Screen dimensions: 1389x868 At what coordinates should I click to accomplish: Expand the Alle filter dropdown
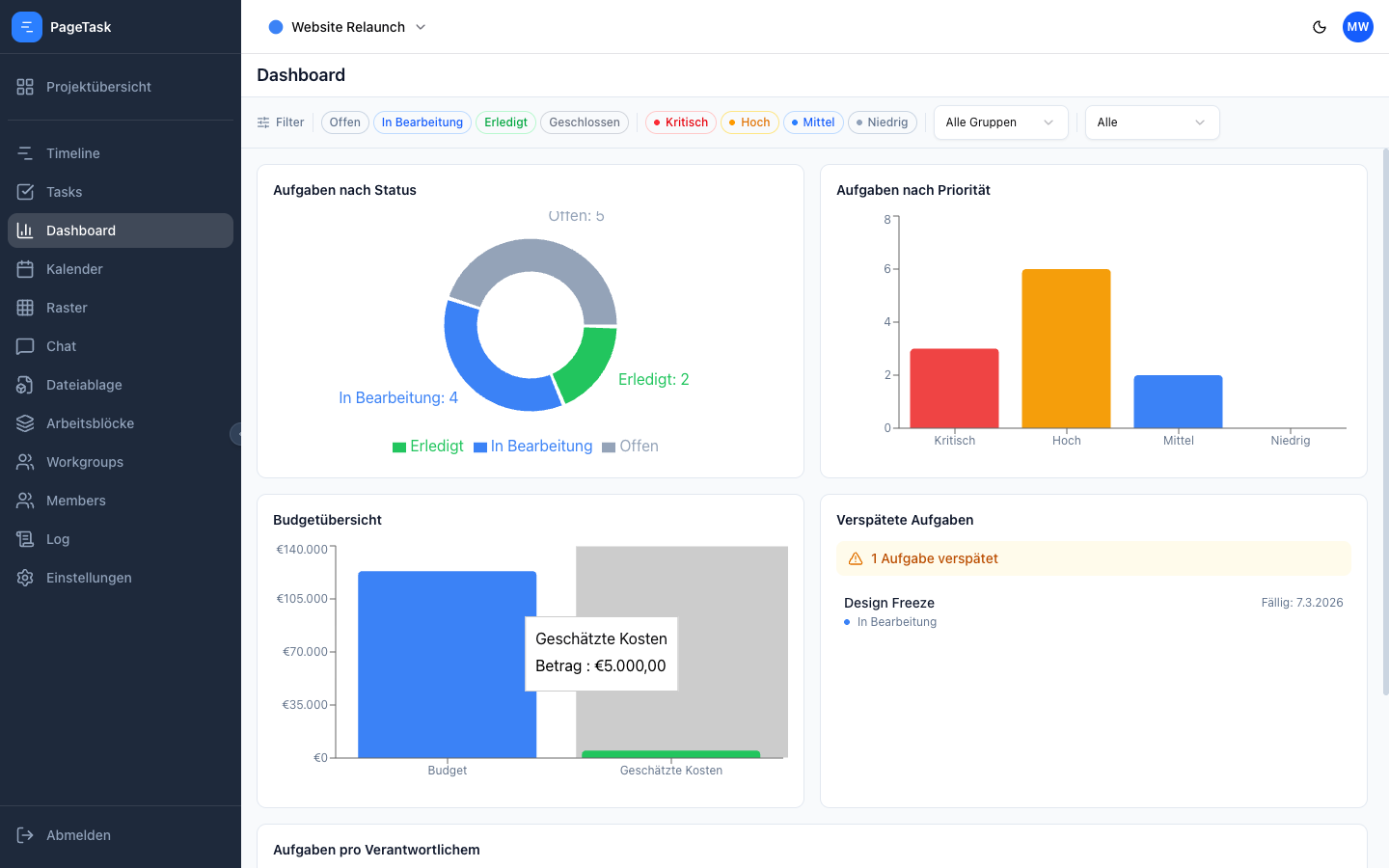click(1152, 122)
